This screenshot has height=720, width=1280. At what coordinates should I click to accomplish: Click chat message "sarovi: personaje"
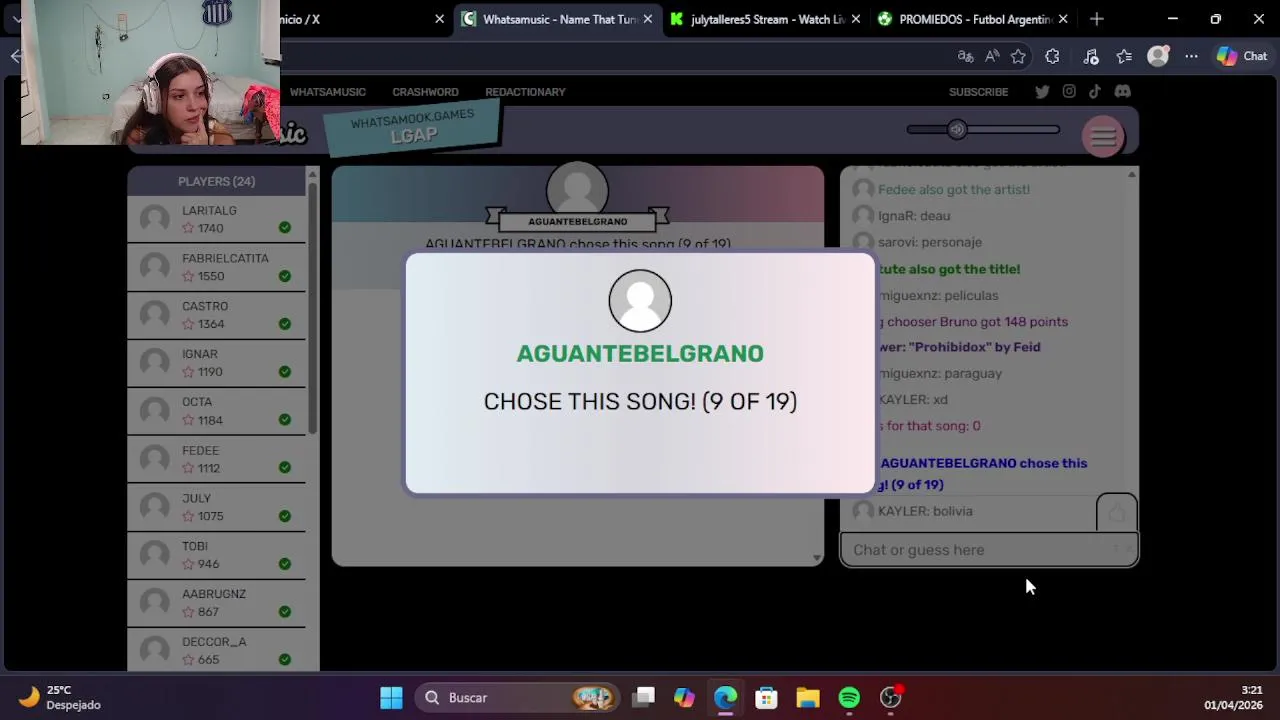point(930,242)
